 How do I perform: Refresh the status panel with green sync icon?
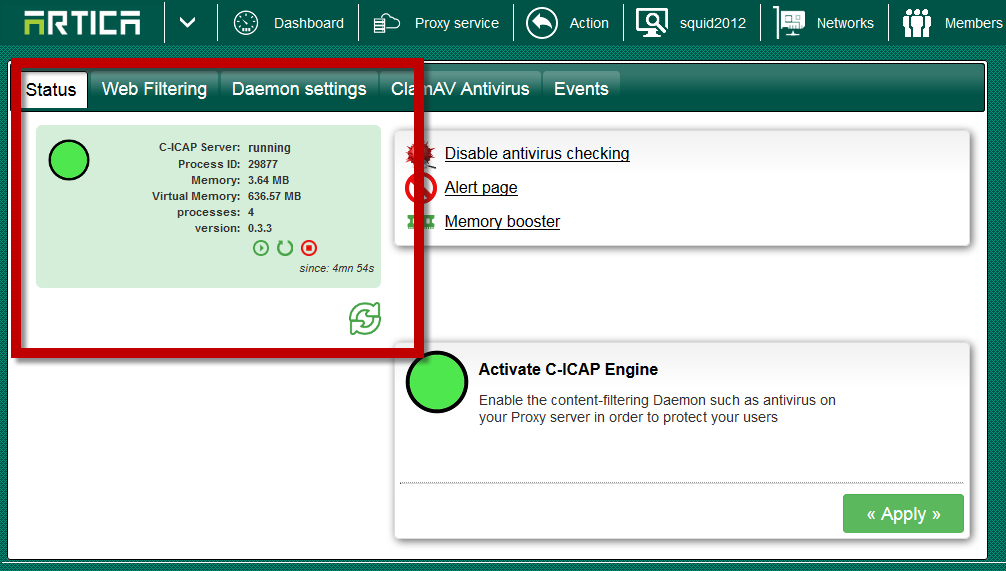(365, 319)
